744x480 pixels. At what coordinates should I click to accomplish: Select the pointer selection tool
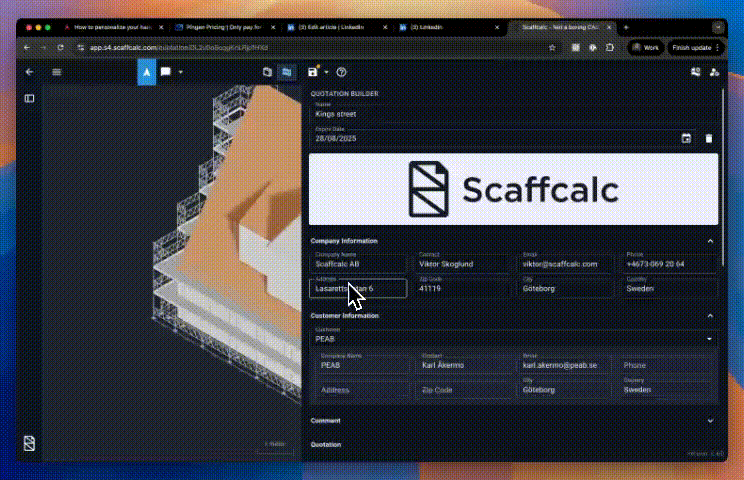[x=146, y=72]
